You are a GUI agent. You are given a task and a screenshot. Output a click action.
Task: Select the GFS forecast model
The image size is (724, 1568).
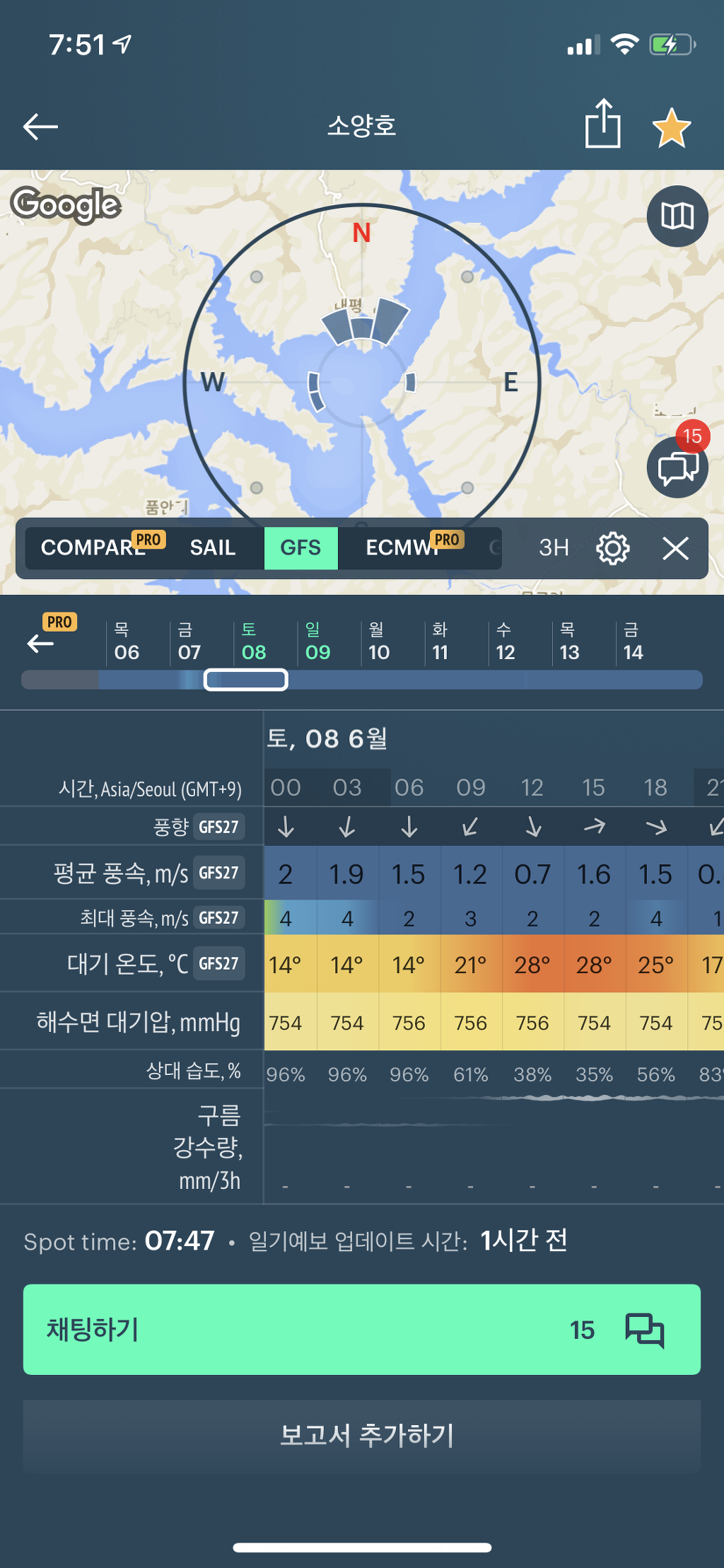coord(300,548)
